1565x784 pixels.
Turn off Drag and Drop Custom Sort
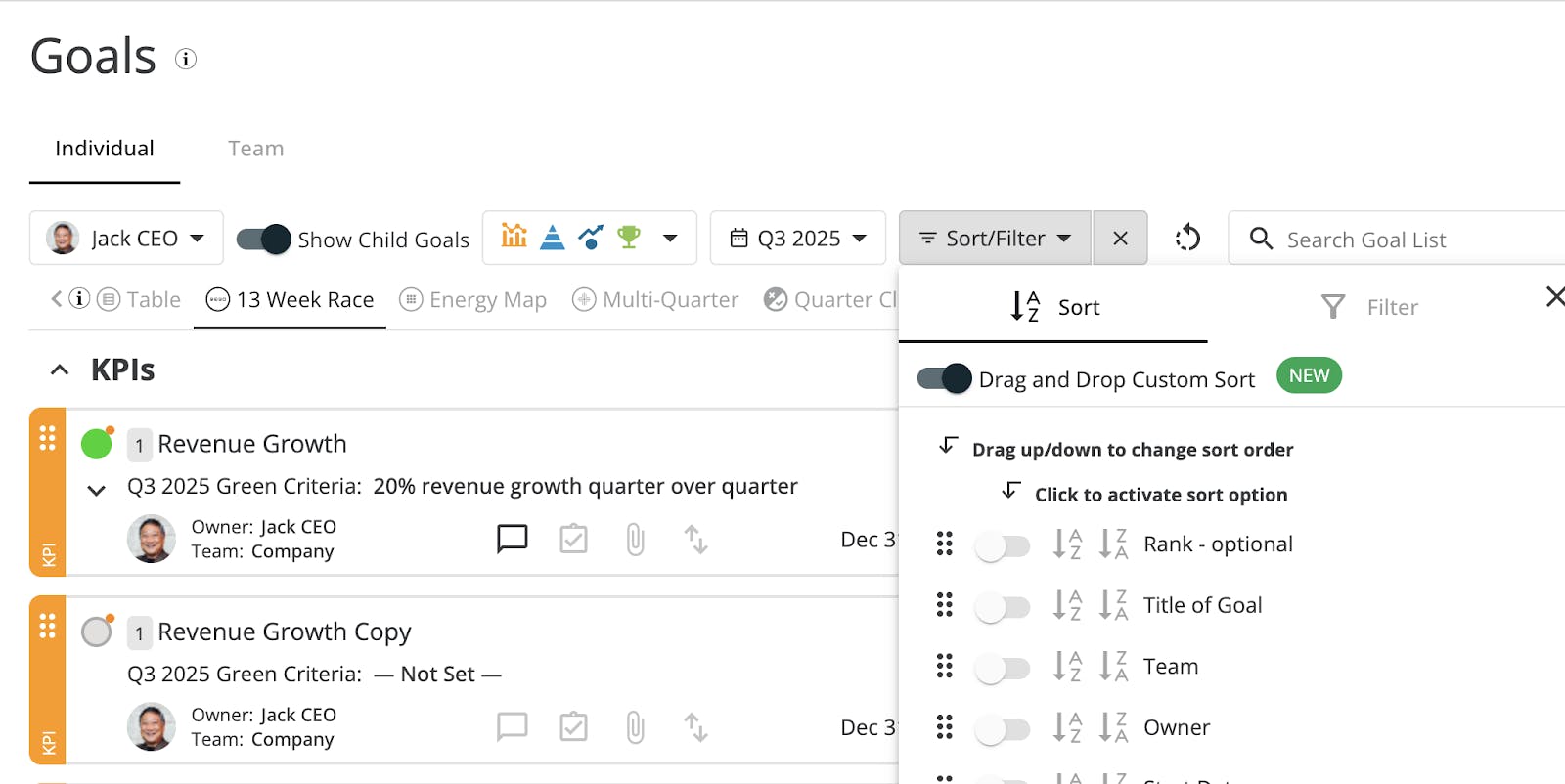945,378
